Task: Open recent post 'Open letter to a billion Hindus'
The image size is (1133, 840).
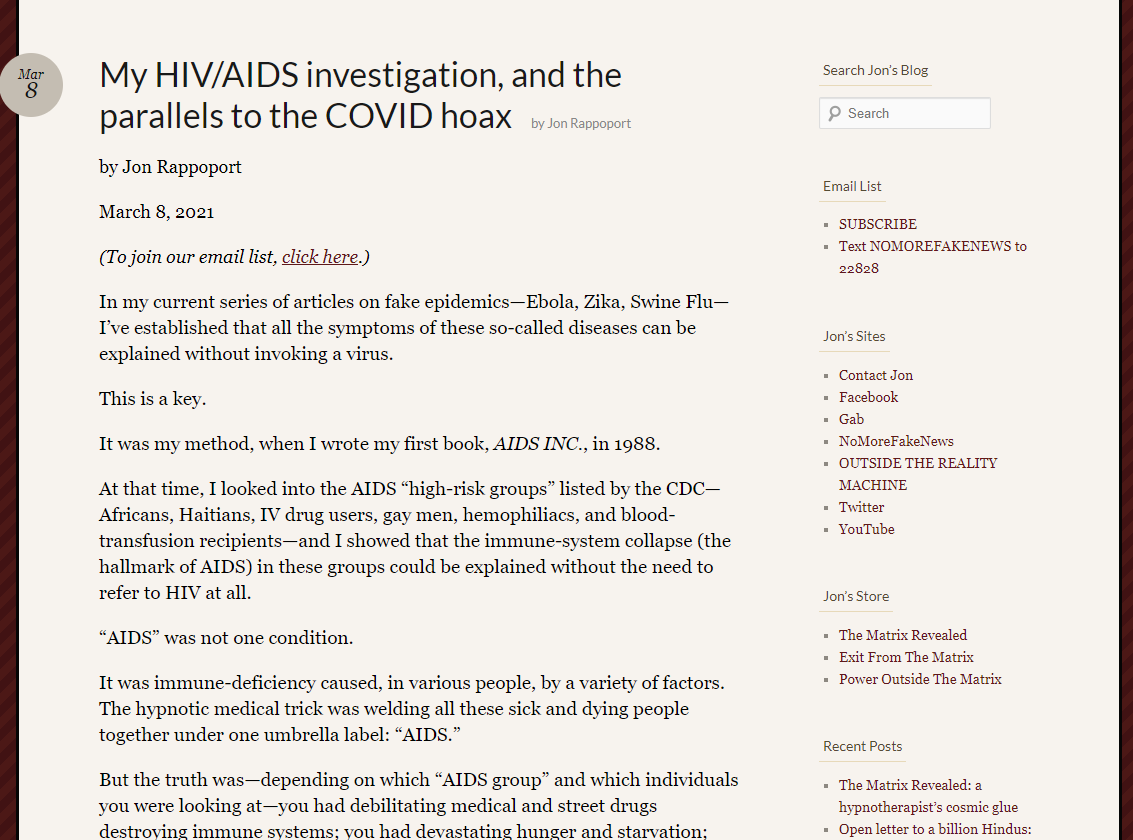Action: pyautogui.click(x=935, y=829)
